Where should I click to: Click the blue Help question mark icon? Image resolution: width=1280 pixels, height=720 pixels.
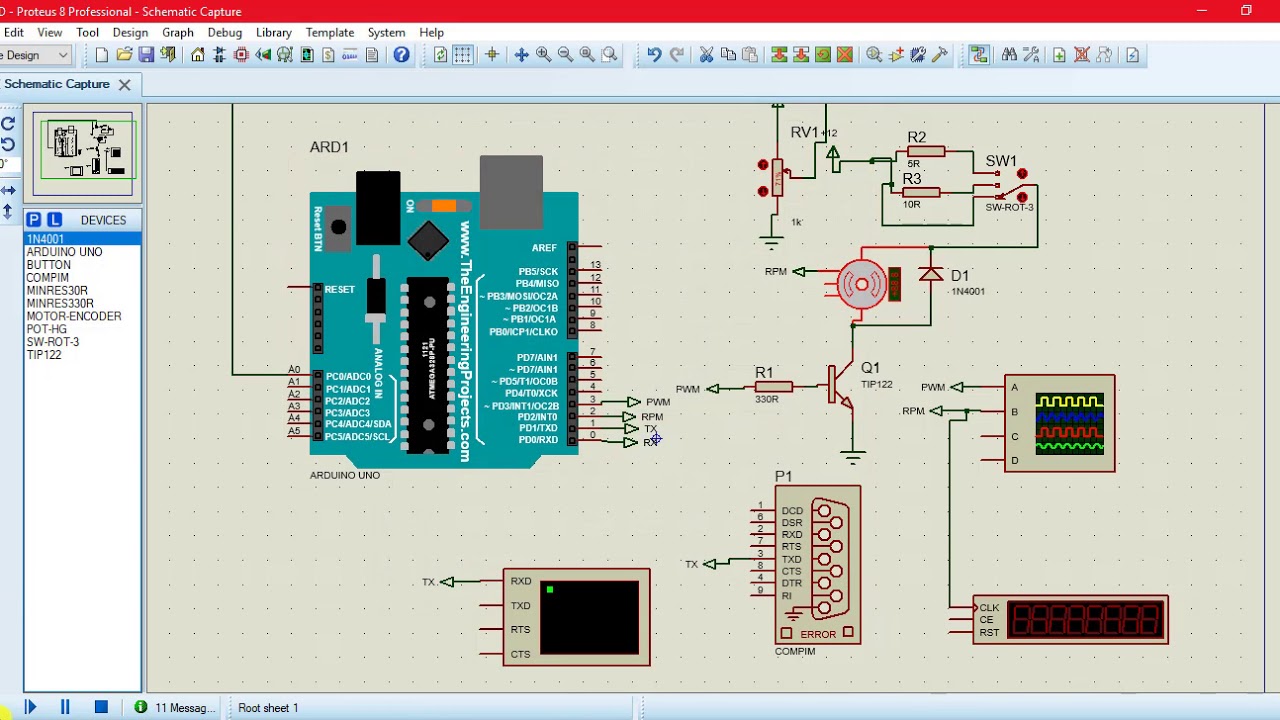click(x=401, y=55)
